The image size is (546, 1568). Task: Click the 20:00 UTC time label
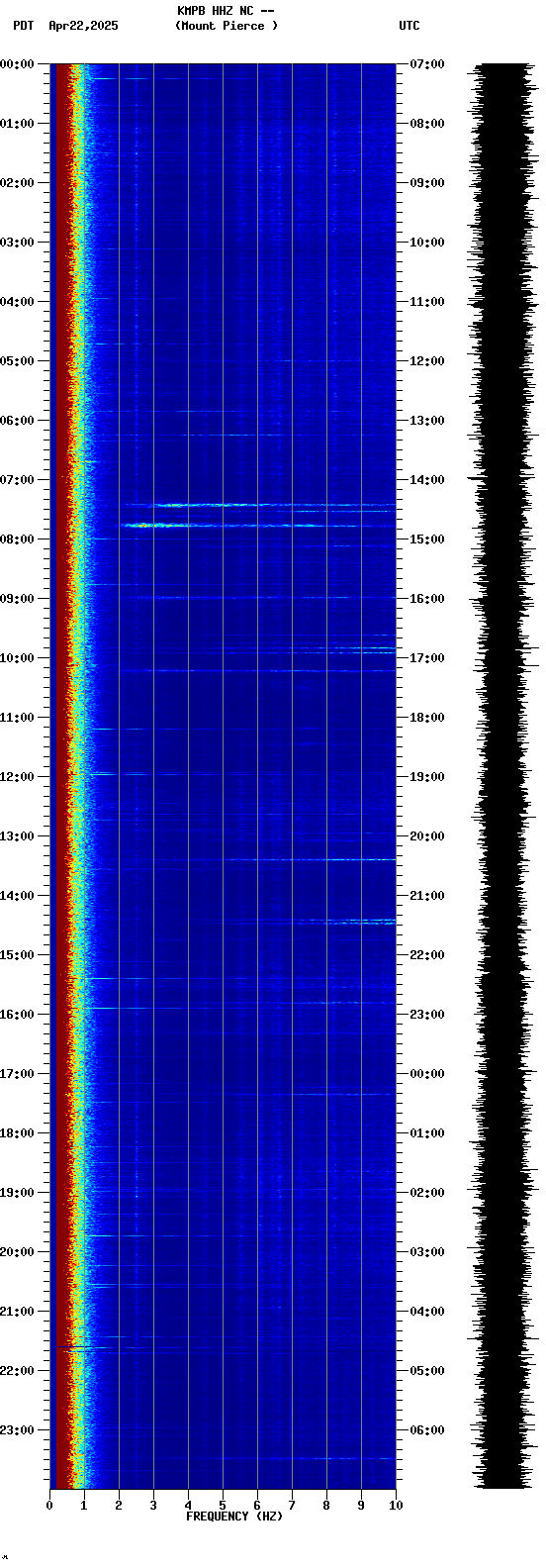pos(427,836)
